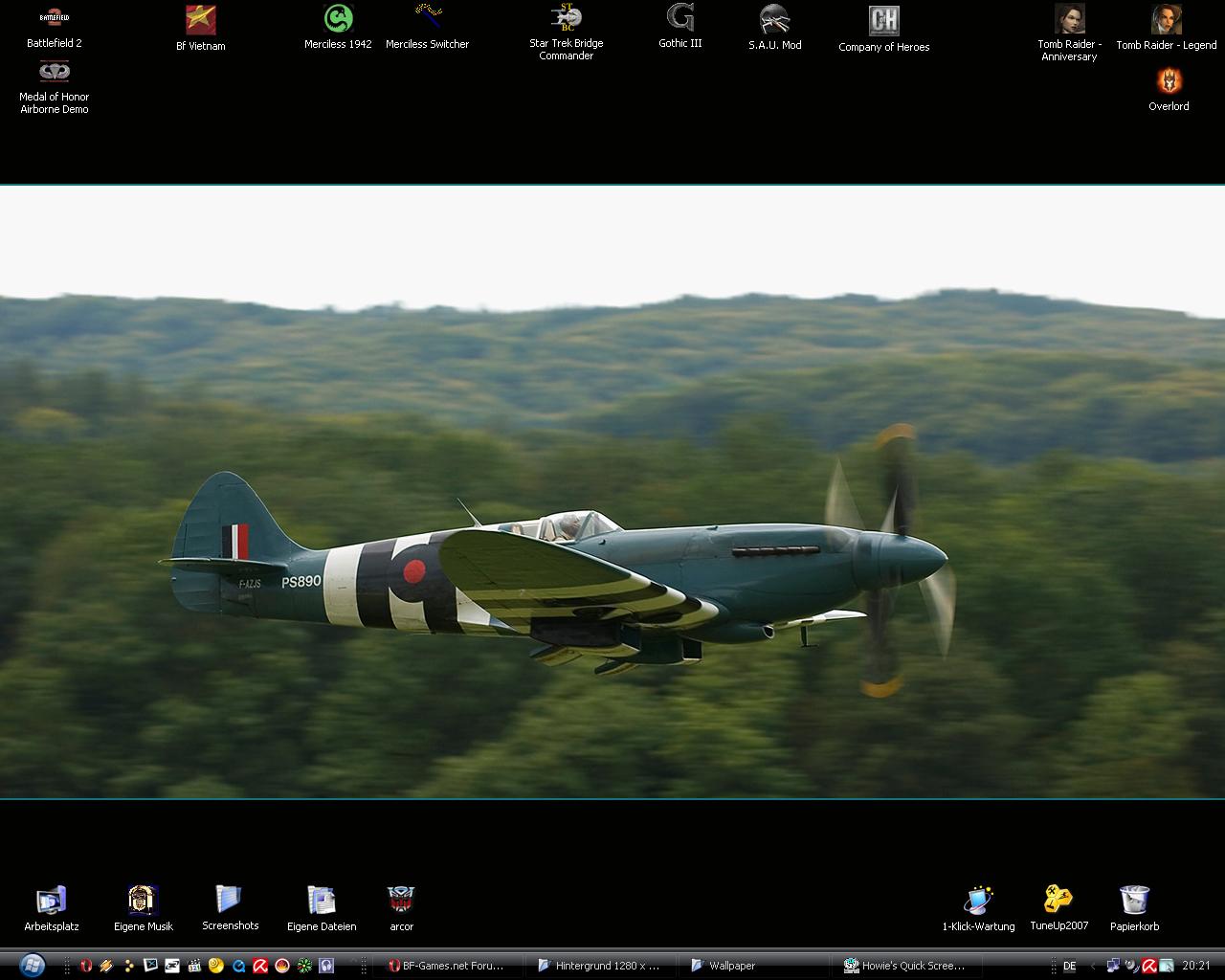The width and height of the screenshot is (1225, 980).
Task: Launch TuneUp2007 from the desktop
Action: pos(1058,901)
